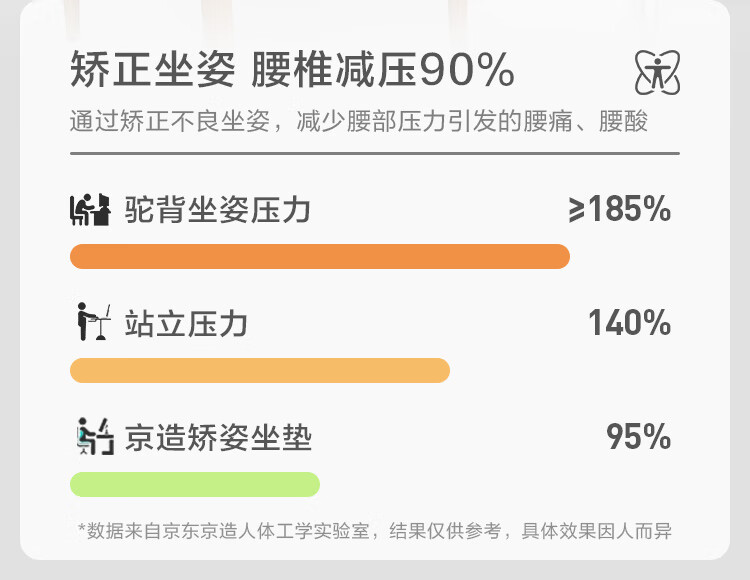Click the 140% value

(x=629, y=323)
